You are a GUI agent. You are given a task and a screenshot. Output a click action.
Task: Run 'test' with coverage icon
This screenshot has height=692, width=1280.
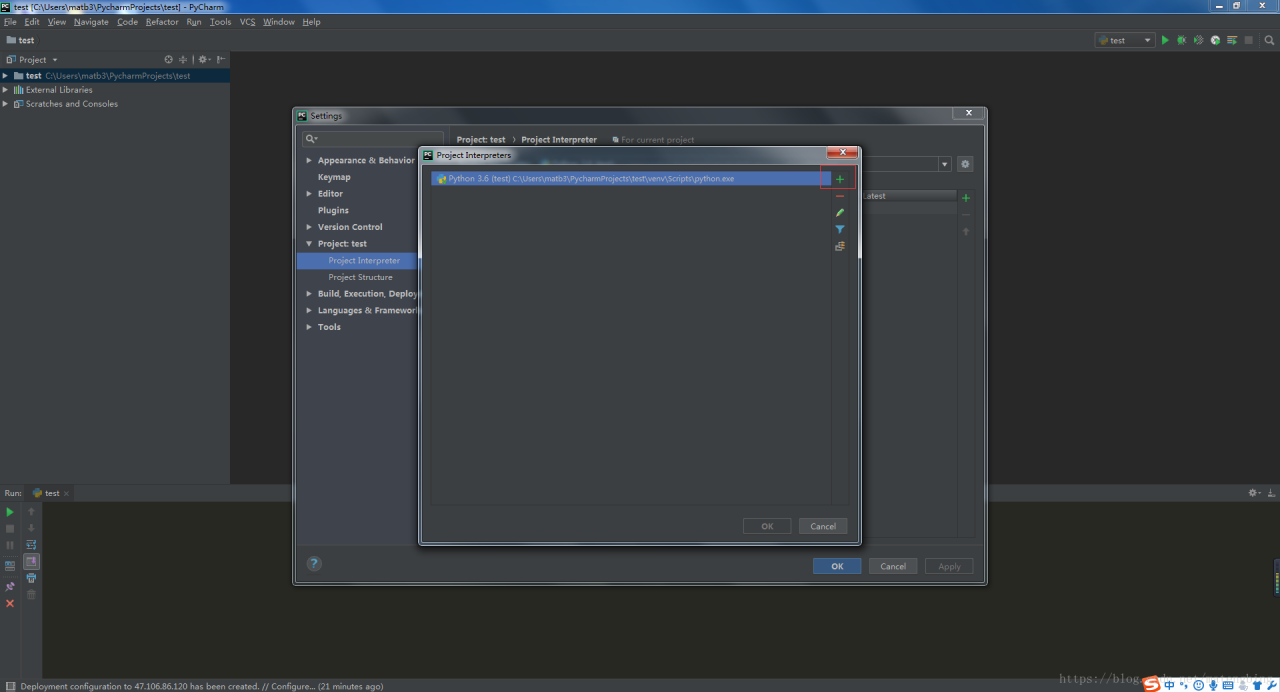tap(1198, 40)
